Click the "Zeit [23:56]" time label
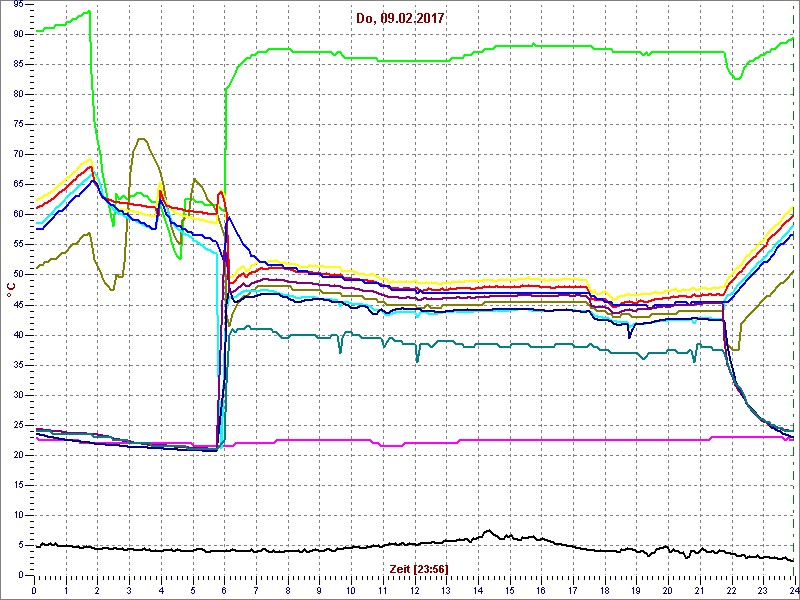This screenshot has height=600, width=800. point(419,569)
